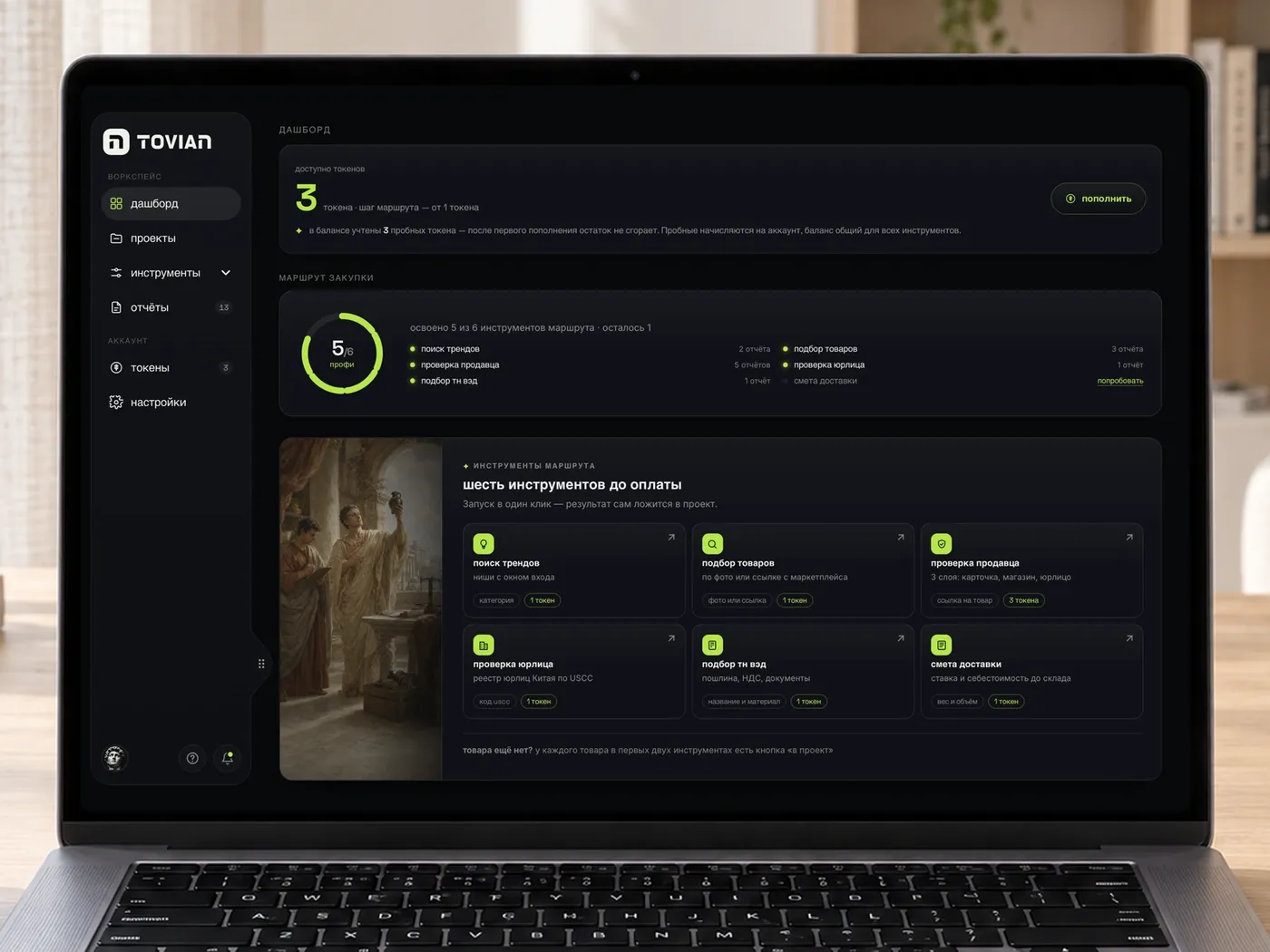Click the категория tag in поиск трендов
Image resolution: width=1270 pixels, height=952 pixels.
point(496,600)
